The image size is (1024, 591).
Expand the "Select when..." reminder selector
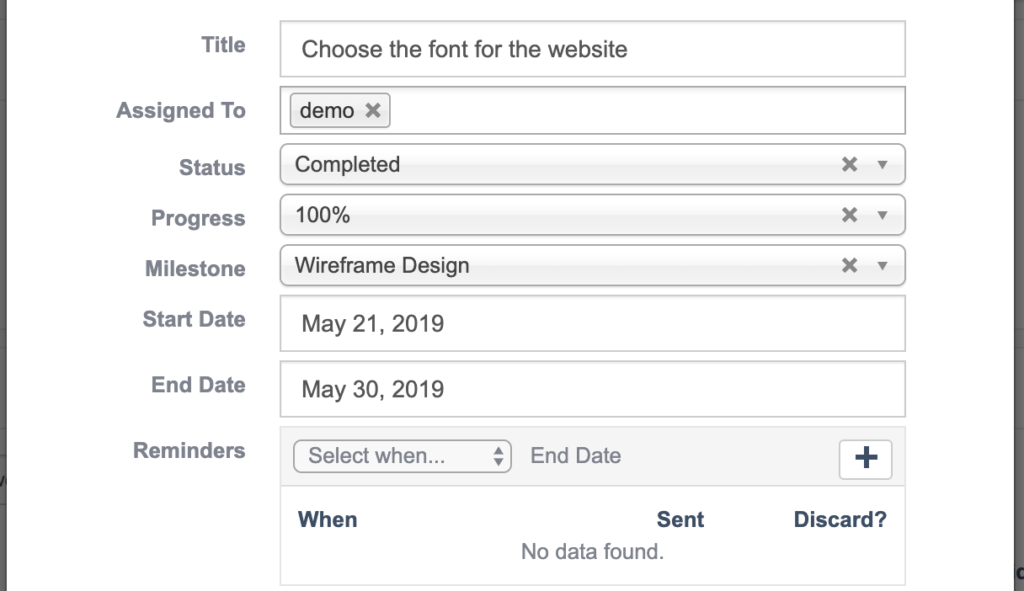pos(402,456)
